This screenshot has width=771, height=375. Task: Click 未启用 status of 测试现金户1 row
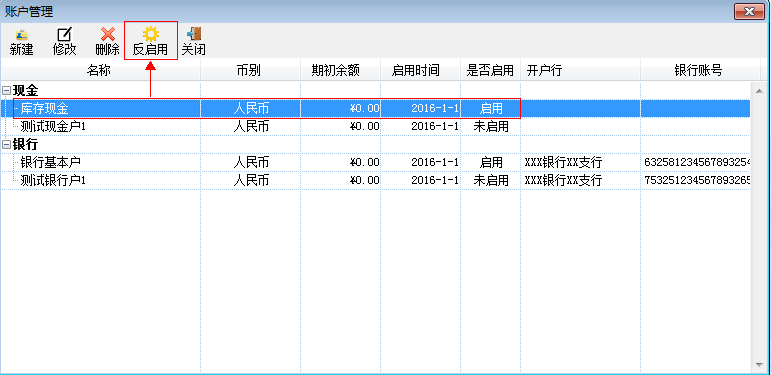(x=491, y=126)
